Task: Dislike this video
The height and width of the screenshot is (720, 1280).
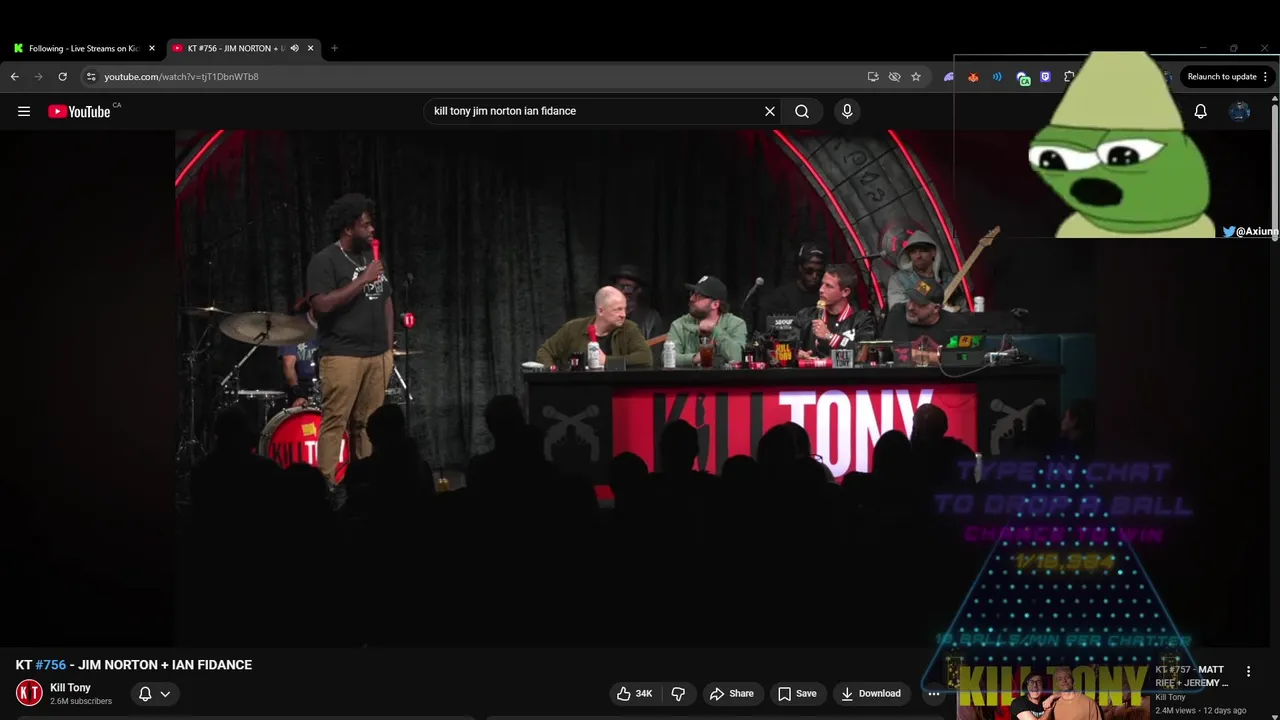Action: pos(678,693)
